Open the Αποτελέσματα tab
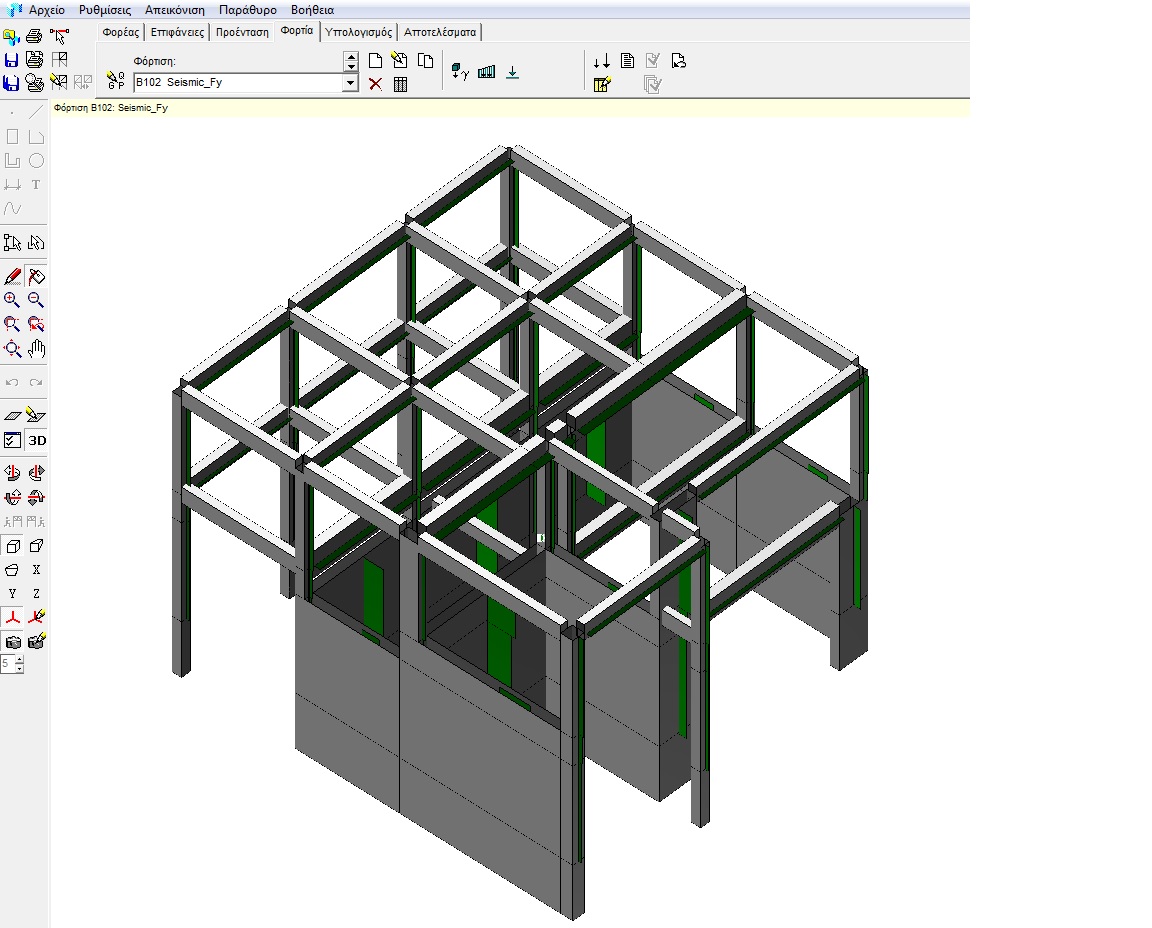Viewport: 1152px width, 928px height. click(440, 32)
